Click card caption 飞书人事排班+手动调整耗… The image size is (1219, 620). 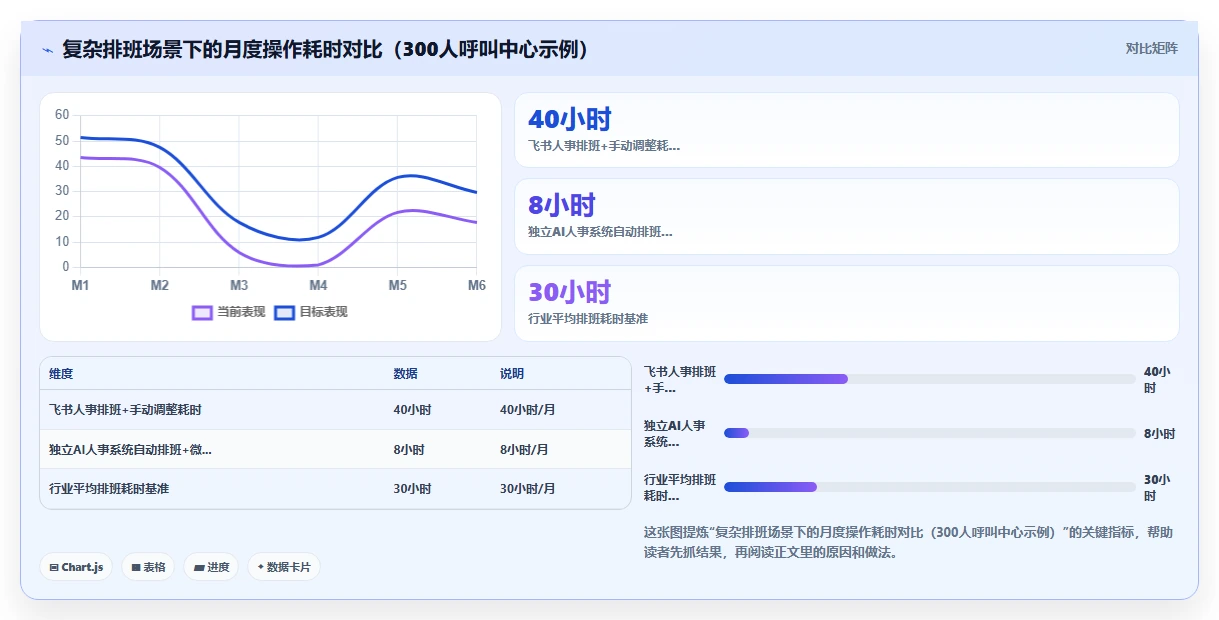[x=604, y=146]
